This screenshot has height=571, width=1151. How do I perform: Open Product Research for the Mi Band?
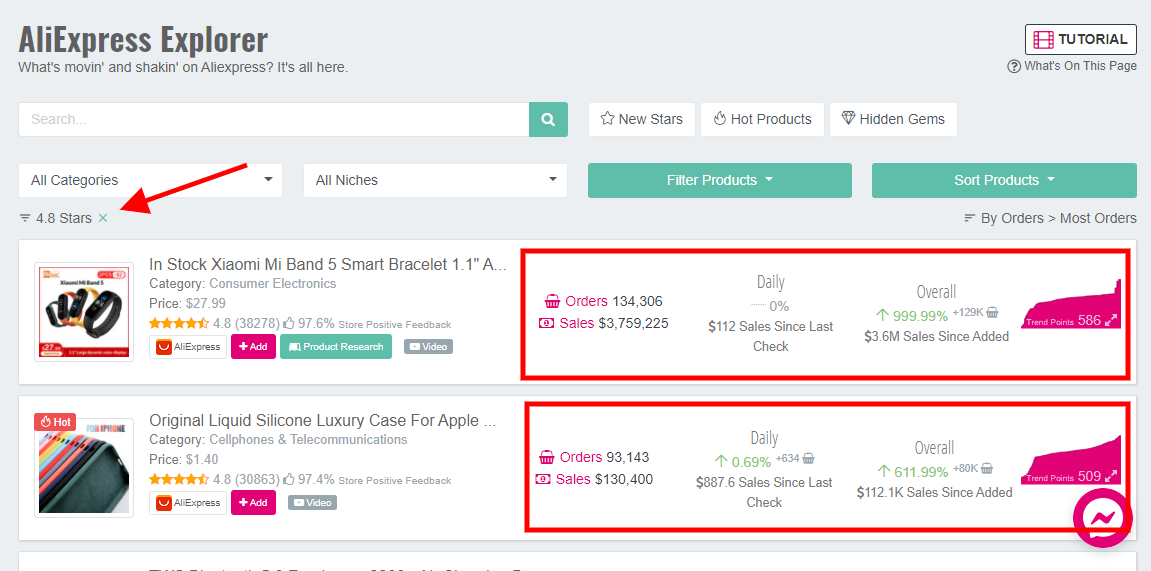[336, 347]
